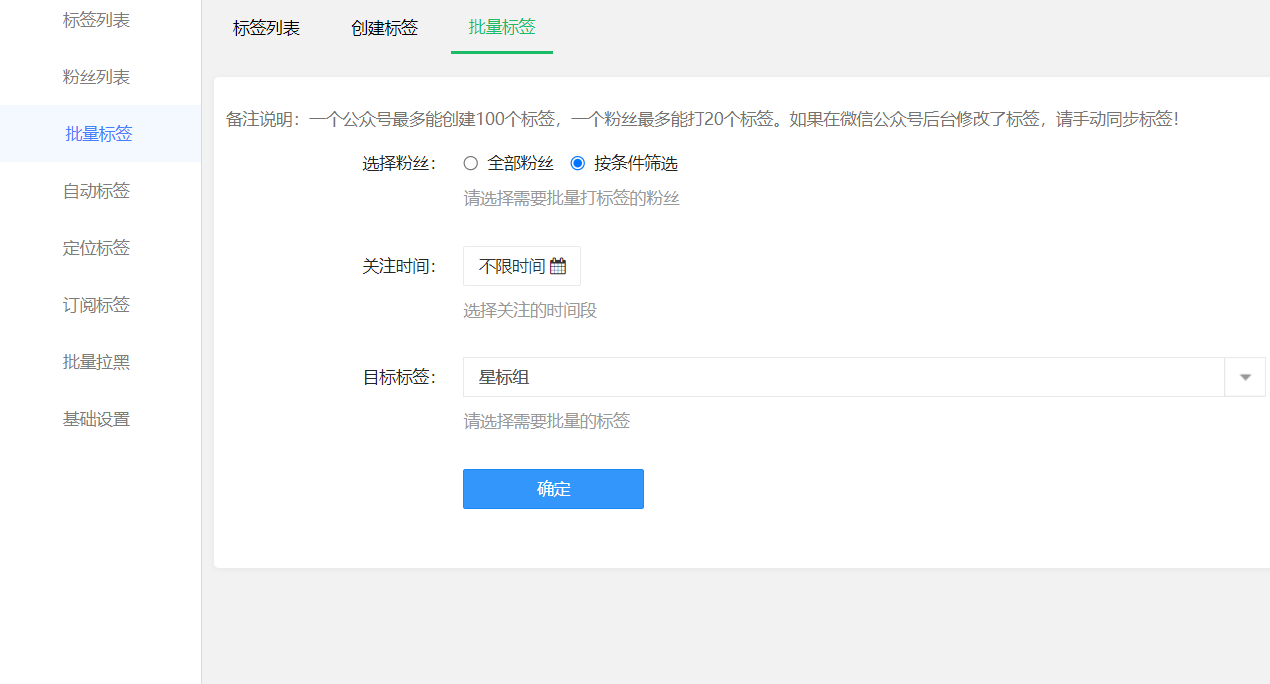Click the hint 选择关注的时间段

[x=530, y=311]
